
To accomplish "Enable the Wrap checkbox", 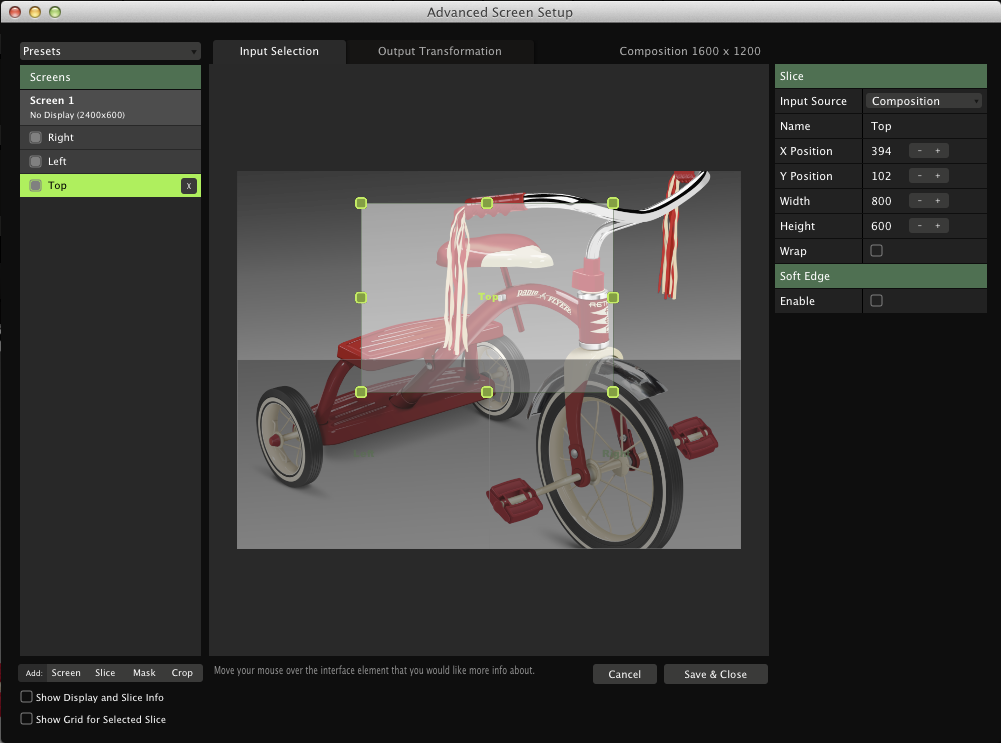I will click(877, 251).
